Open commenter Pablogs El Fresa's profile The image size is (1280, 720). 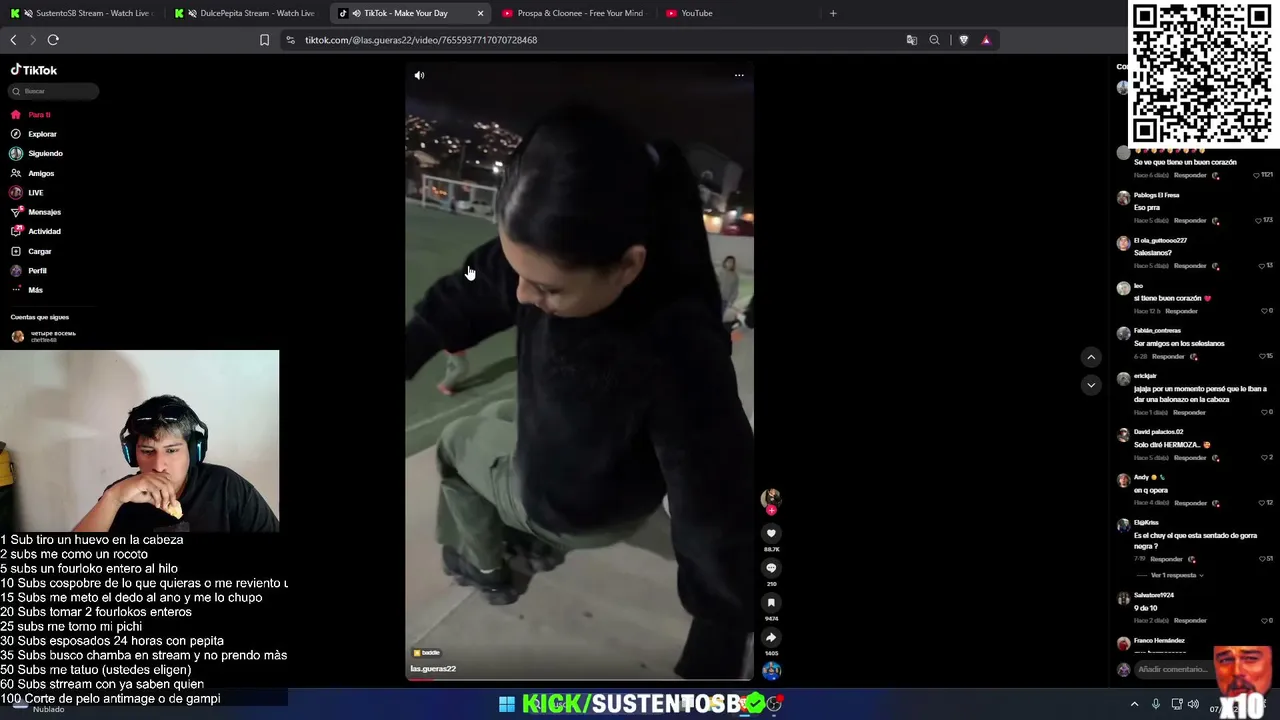(x=1157, y=195)
